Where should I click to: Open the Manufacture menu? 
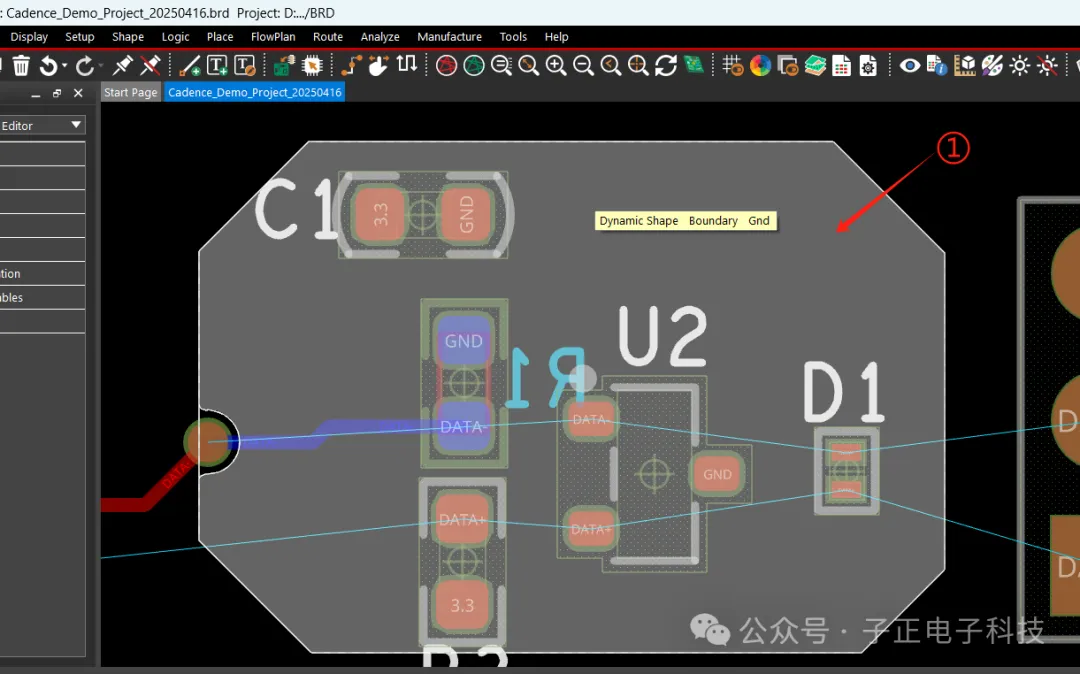coord(449,36)
